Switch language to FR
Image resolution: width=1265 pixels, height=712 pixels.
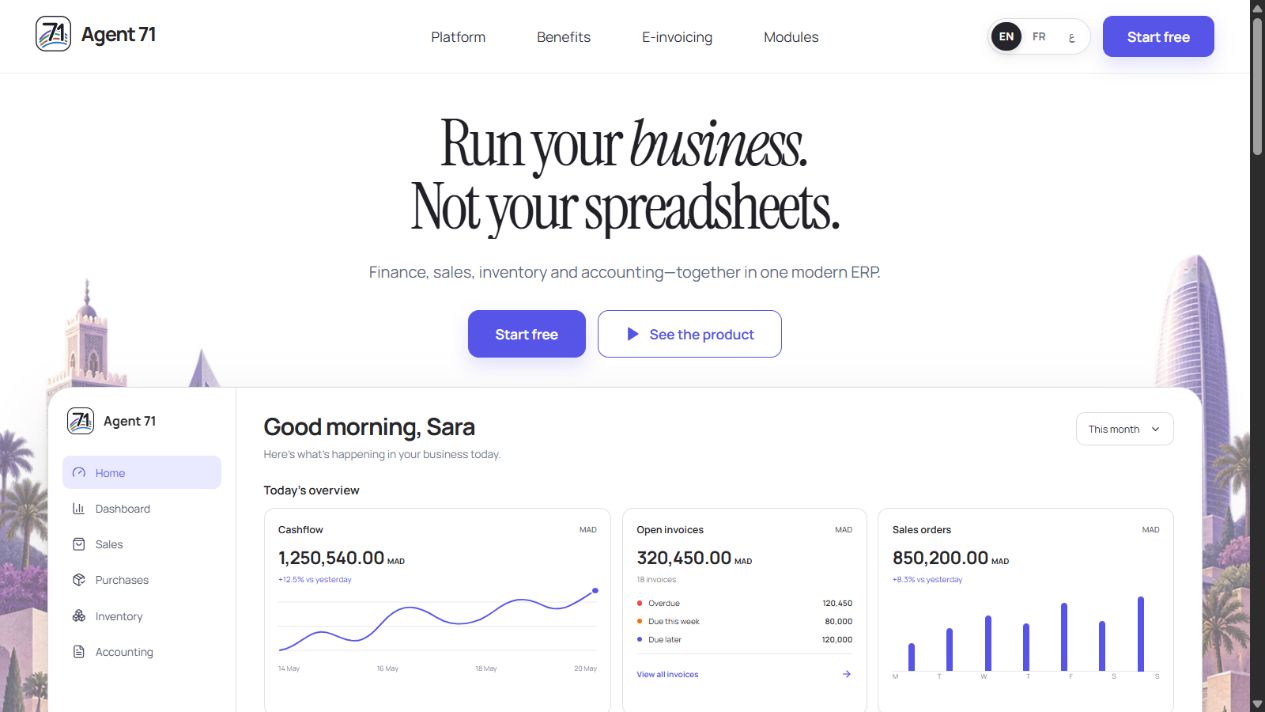(x=1039, y=37)
